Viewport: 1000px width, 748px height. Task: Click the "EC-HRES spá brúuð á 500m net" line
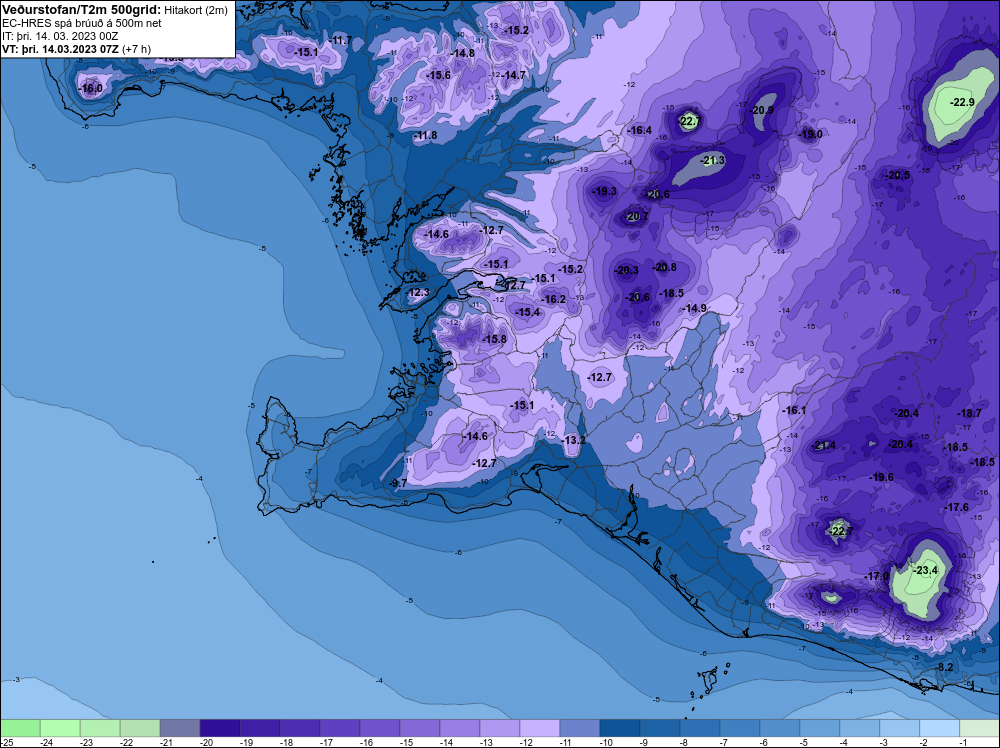click(82, 23)
